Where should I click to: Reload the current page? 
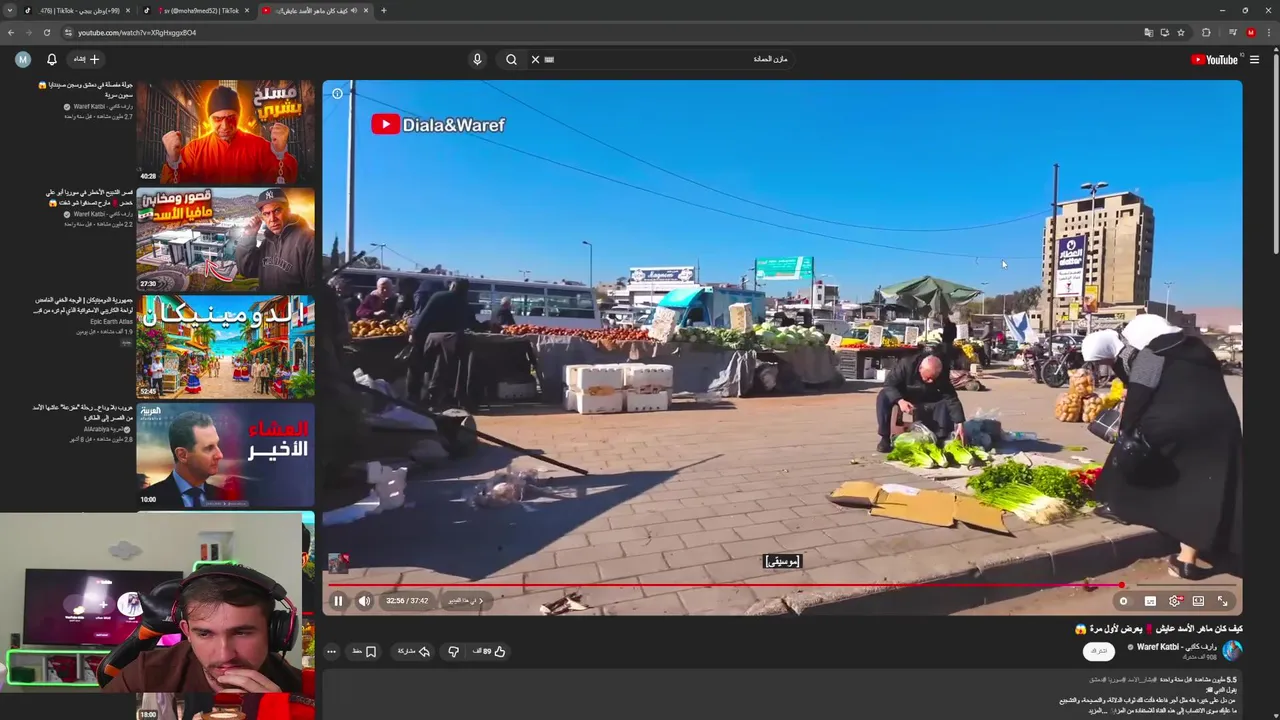[x=47, y=32]
